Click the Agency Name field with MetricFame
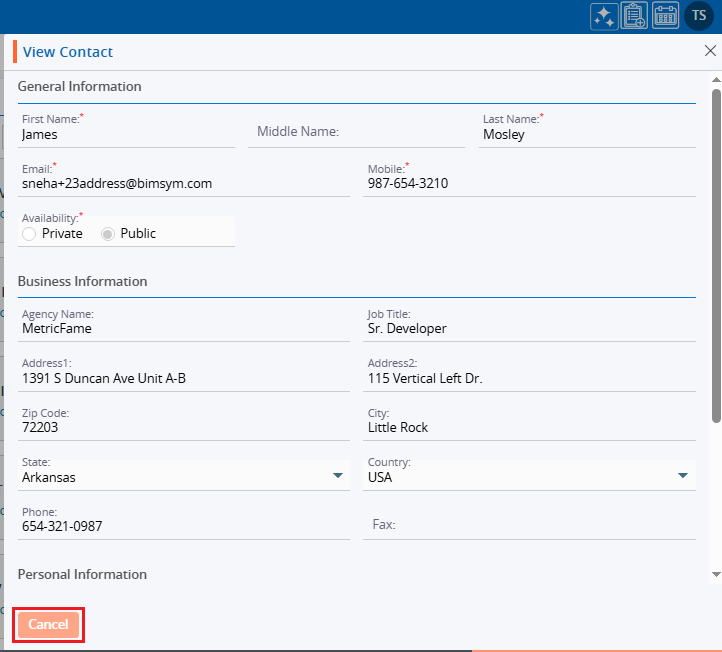Image resolution: width=722 pixels, height=652 pixels. [184, 329]
